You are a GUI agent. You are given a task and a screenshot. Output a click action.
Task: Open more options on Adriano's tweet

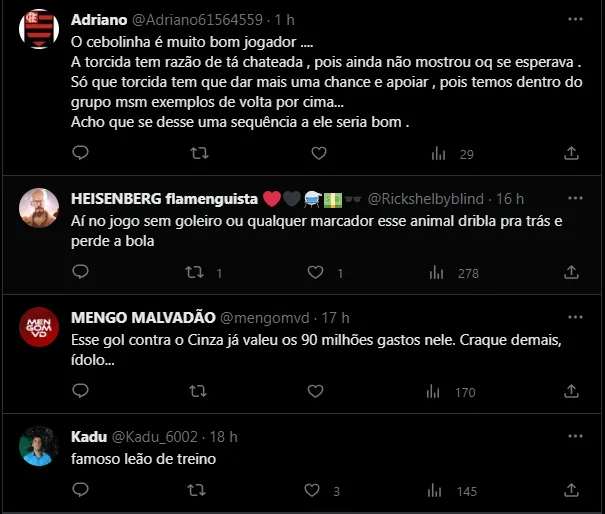574,19
